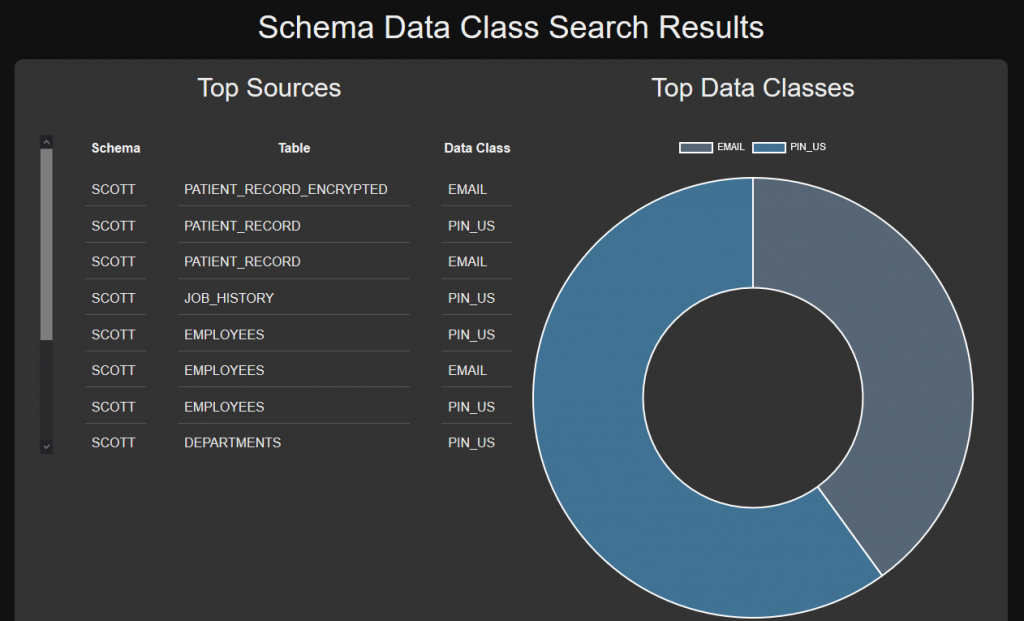1024x621 pixels.
Task: Click the scrollbar down arrow
Action: click(x=46, y=446)
